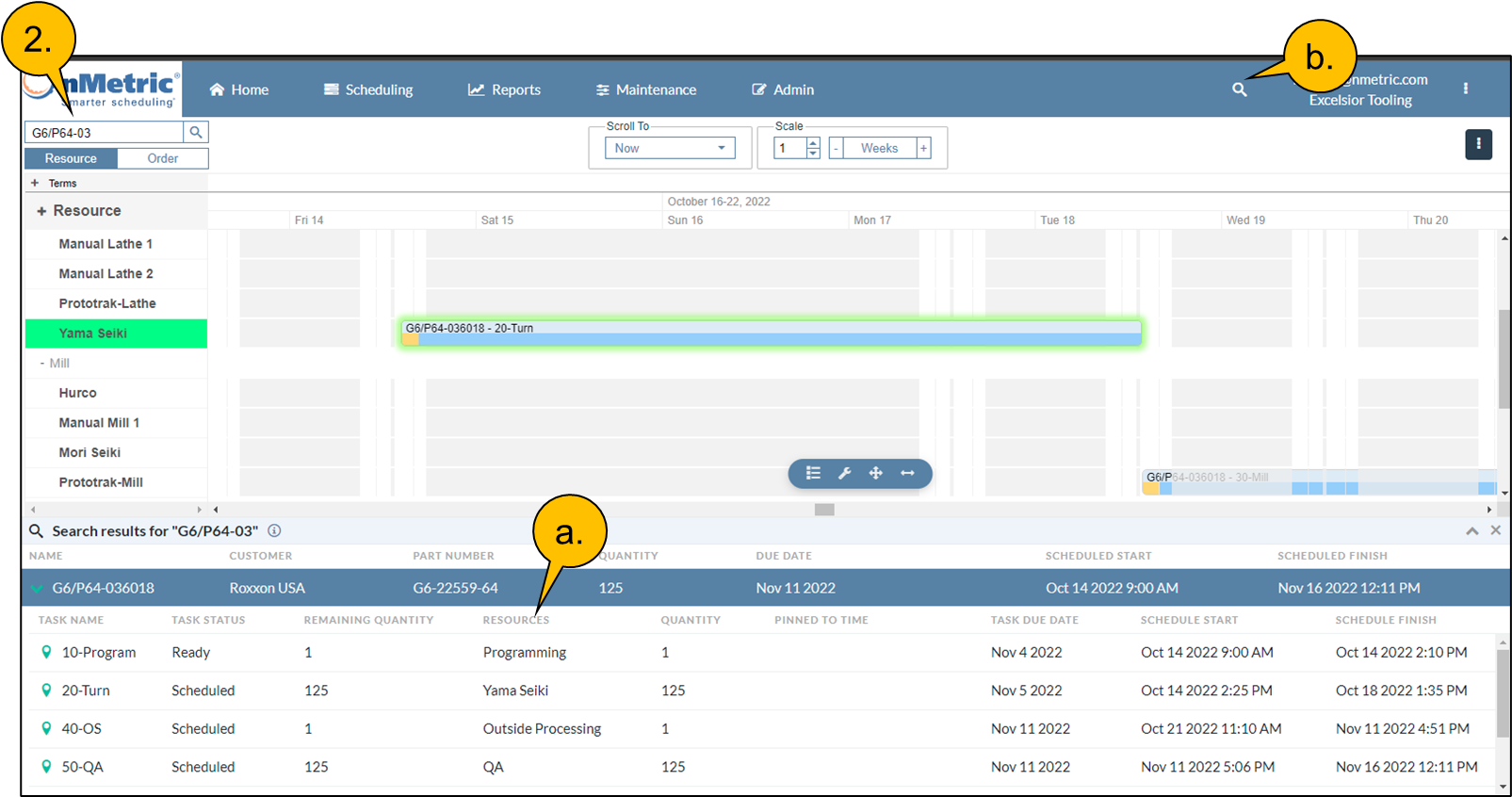Collapse the search results panel with up chevron
Image resolution: width=1512 pixels, height=797 pixels.
click(1471, 531)
